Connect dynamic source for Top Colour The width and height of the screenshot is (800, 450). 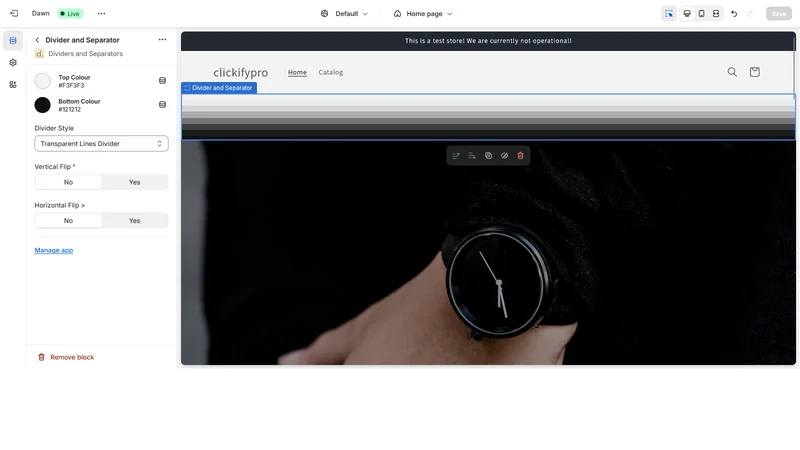pyautogui.click(x=162, y=81)
